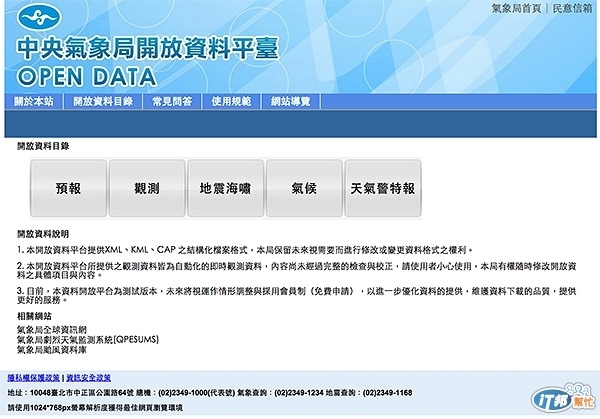Click the iT邦幫忙 logo icon

563,398
